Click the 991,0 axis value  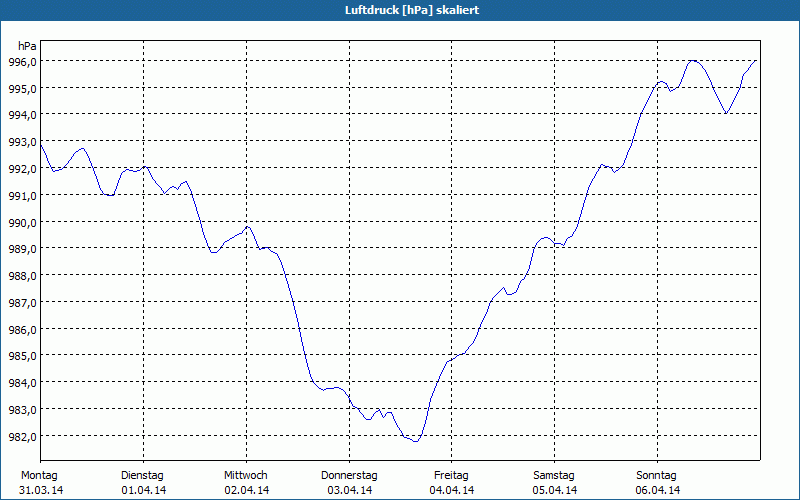23,196
